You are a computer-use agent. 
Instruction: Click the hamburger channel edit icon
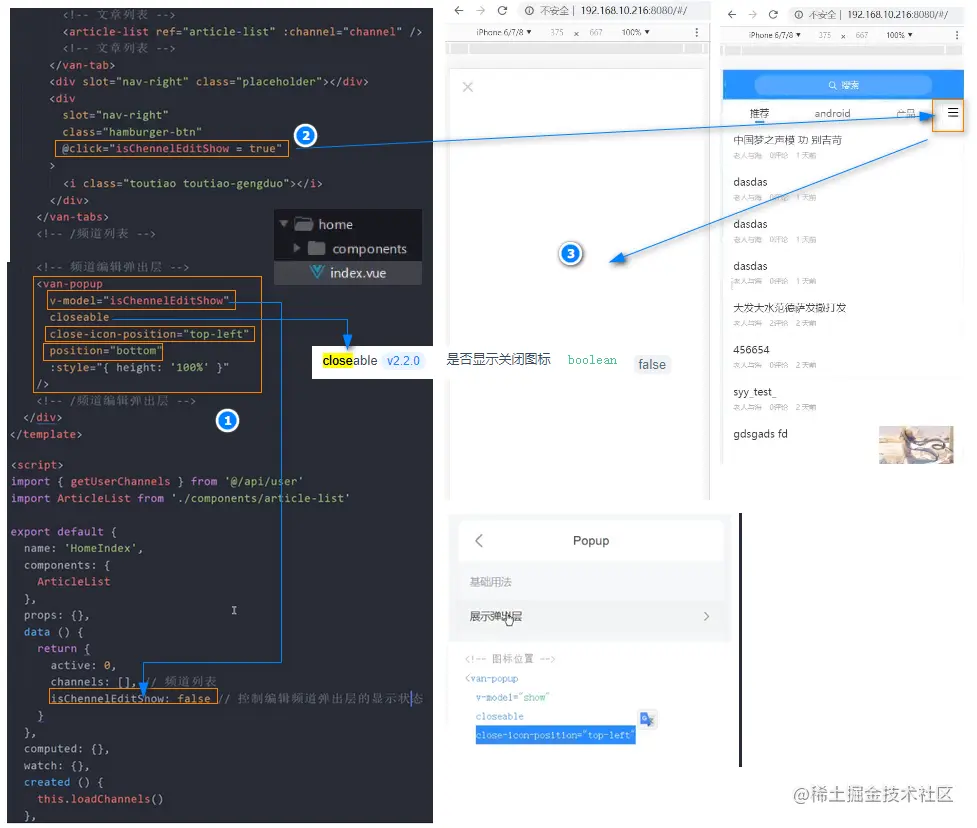pos(953,113)
